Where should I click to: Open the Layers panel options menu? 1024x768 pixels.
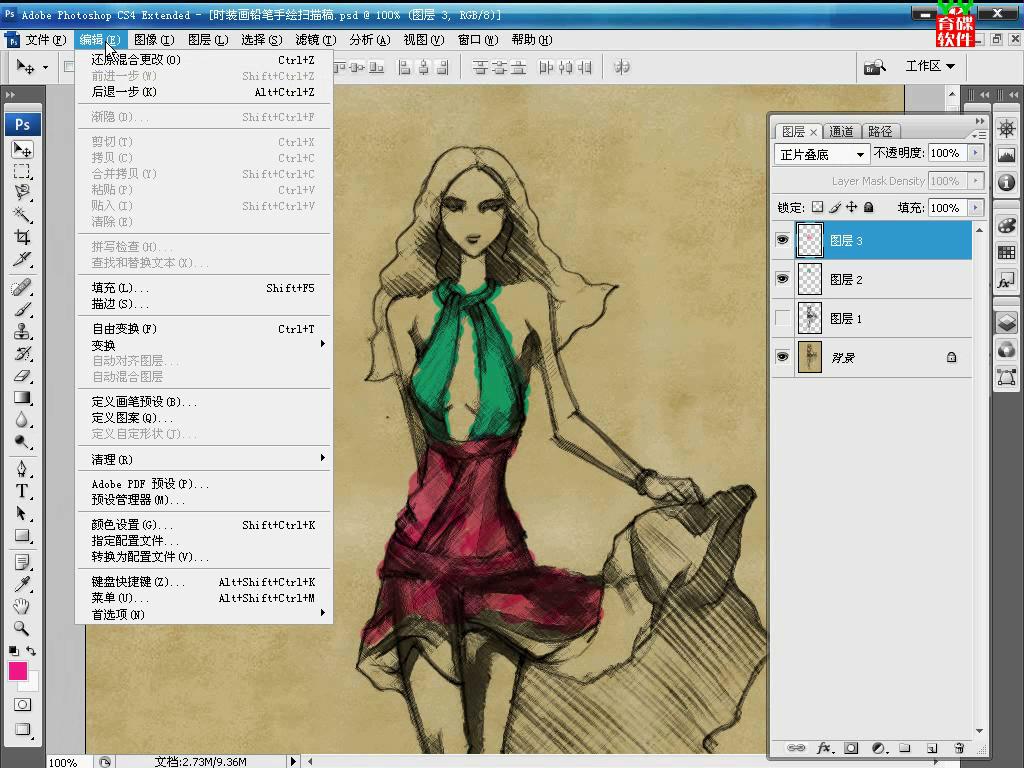tap(978, 134)
